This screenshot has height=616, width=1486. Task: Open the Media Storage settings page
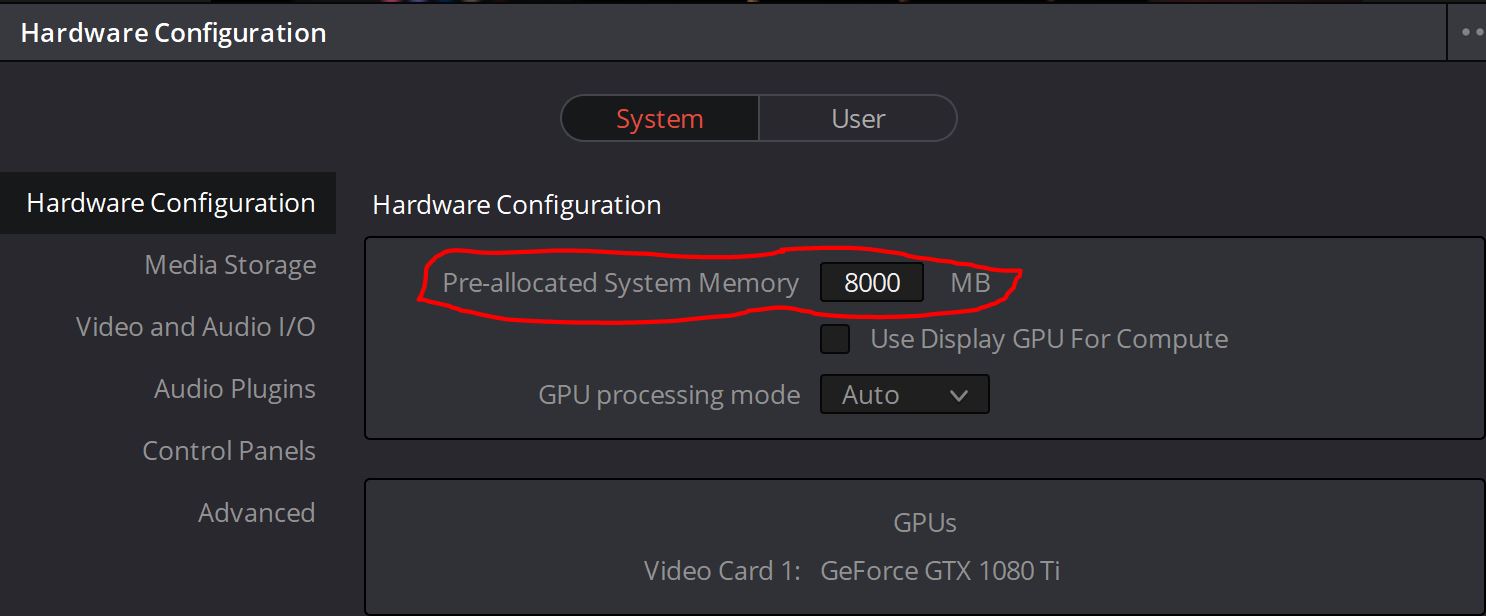click(230, 264)
